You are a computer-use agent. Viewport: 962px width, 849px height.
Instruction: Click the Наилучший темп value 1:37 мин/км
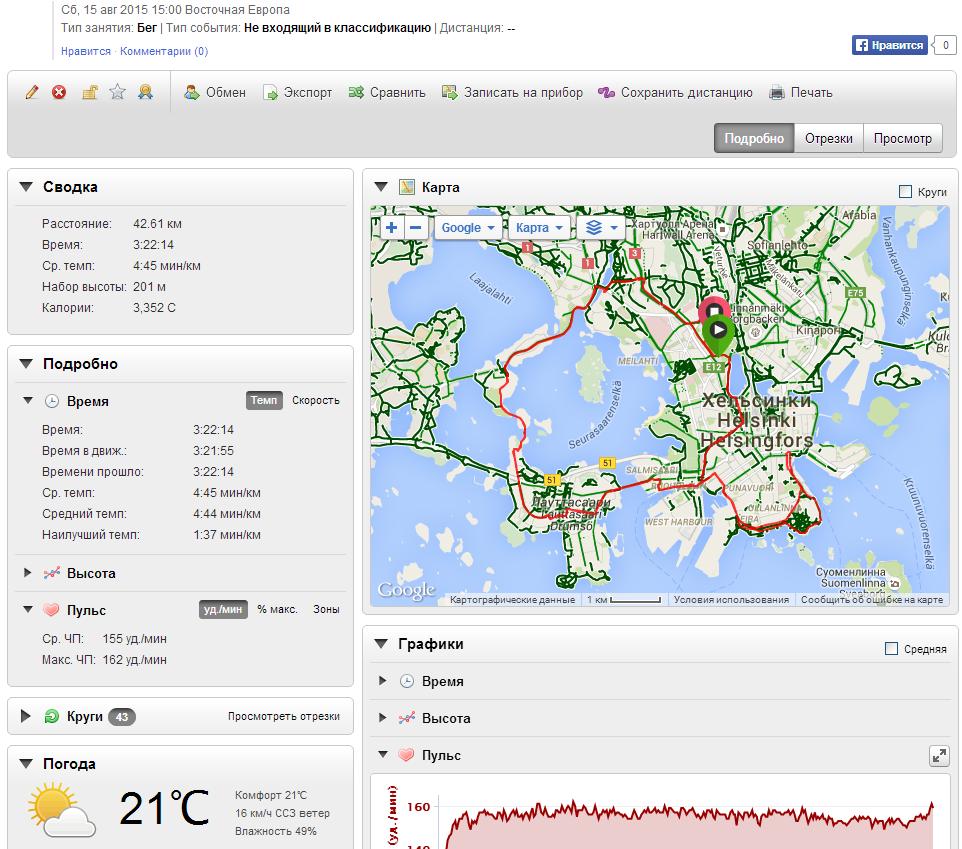click(226, 535)
